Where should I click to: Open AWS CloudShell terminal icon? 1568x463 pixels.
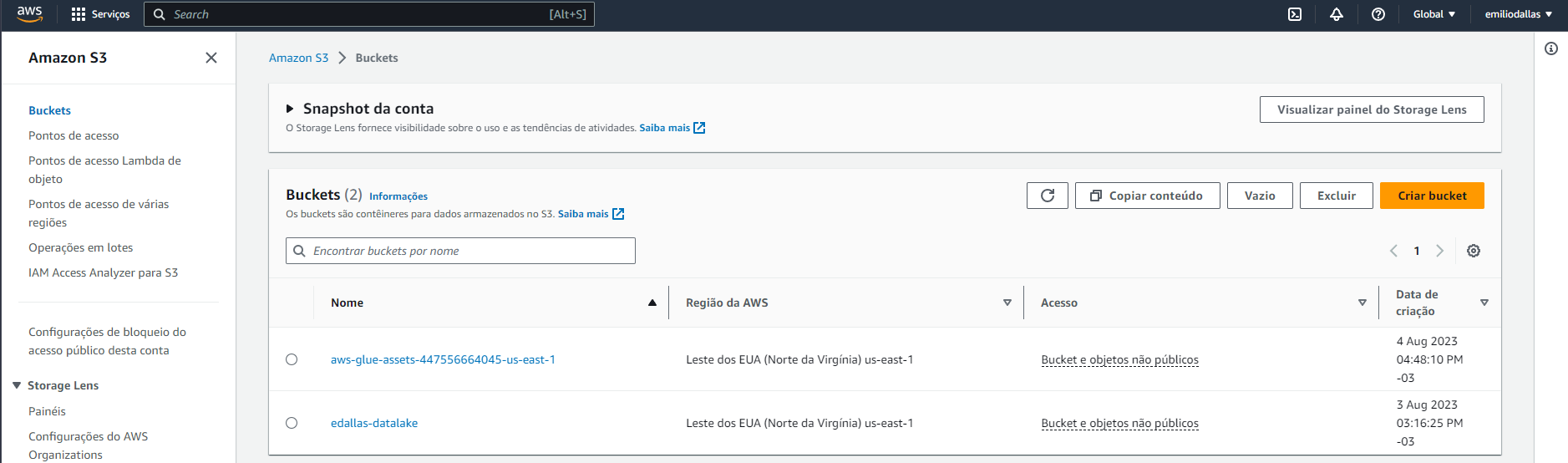point(1295,14)
